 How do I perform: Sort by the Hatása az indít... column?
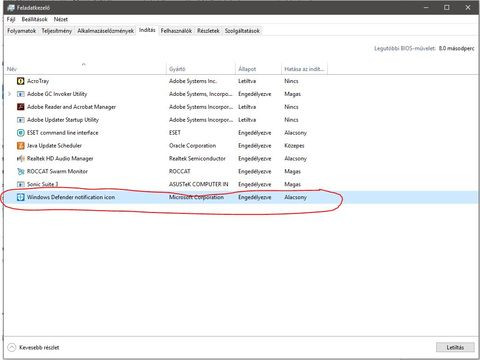tap(304, 69)
